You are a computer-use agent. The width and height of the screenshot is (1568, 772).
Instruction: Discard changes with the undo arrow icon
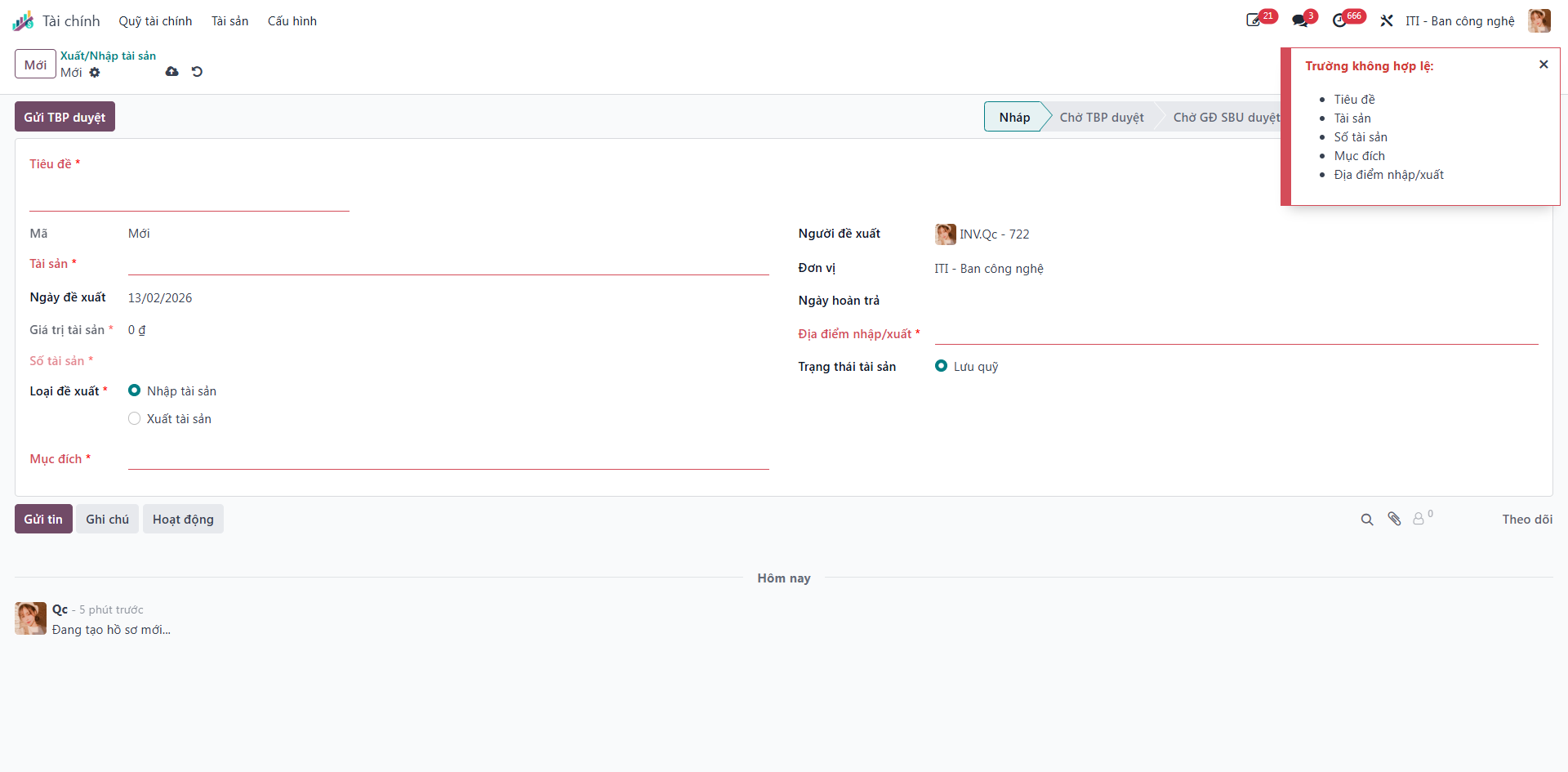coord(197,72)
